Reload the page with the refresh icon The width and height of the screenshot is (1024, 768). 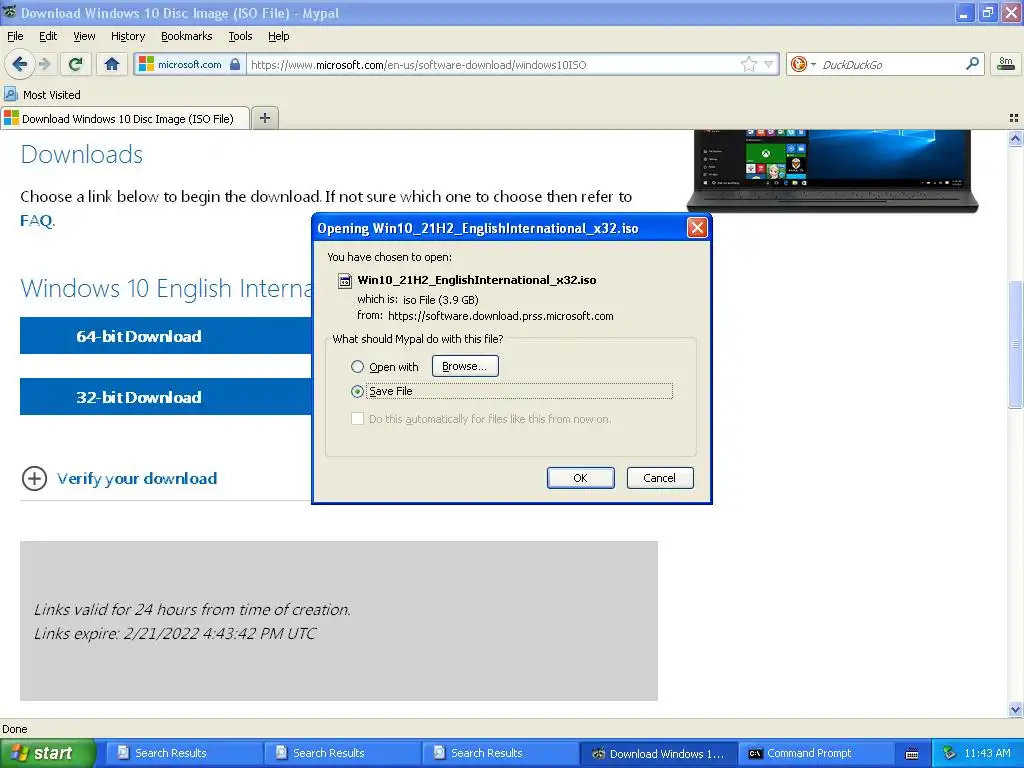(75, 64)
